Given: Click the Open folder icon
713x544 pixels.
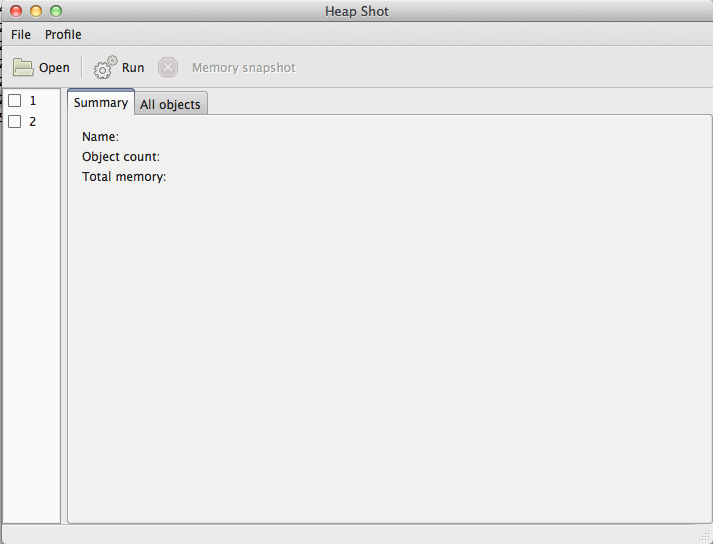Looking at the screenshot, I should 23,68.
